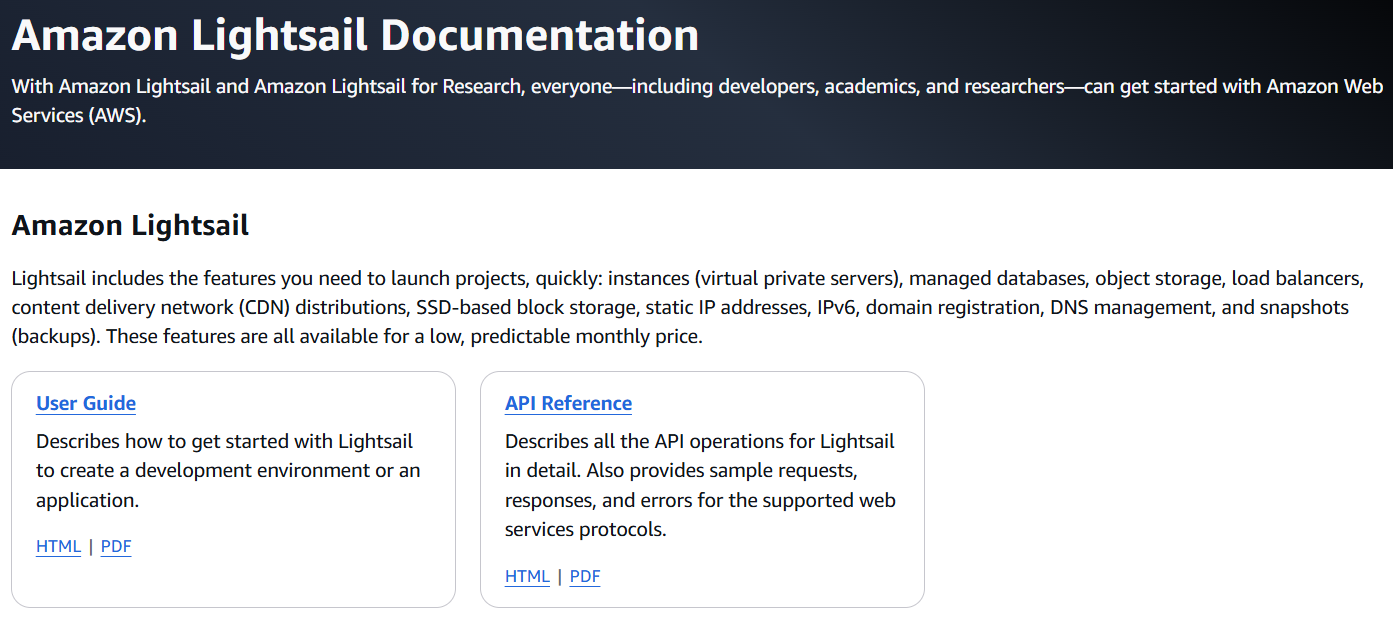1393x630 pixels.
Task: Download the API Reference PDF
Action: pyautogui.click(x=584, y=576)
